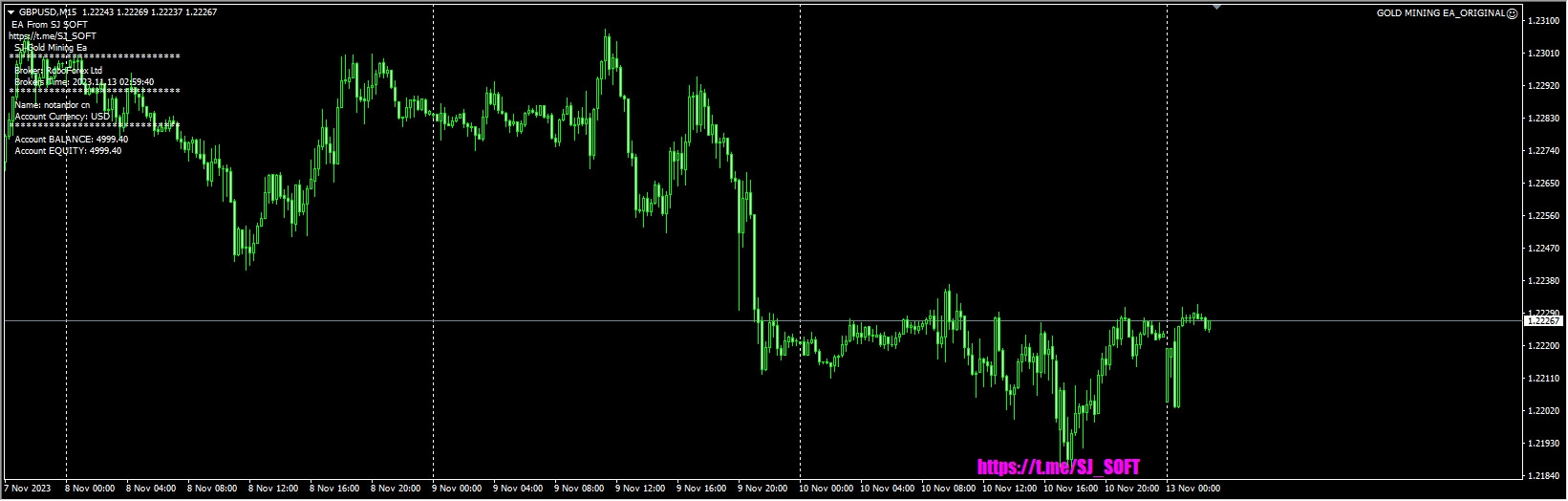Click the '9 Nov 20:00' time label

tap(763, 489)
